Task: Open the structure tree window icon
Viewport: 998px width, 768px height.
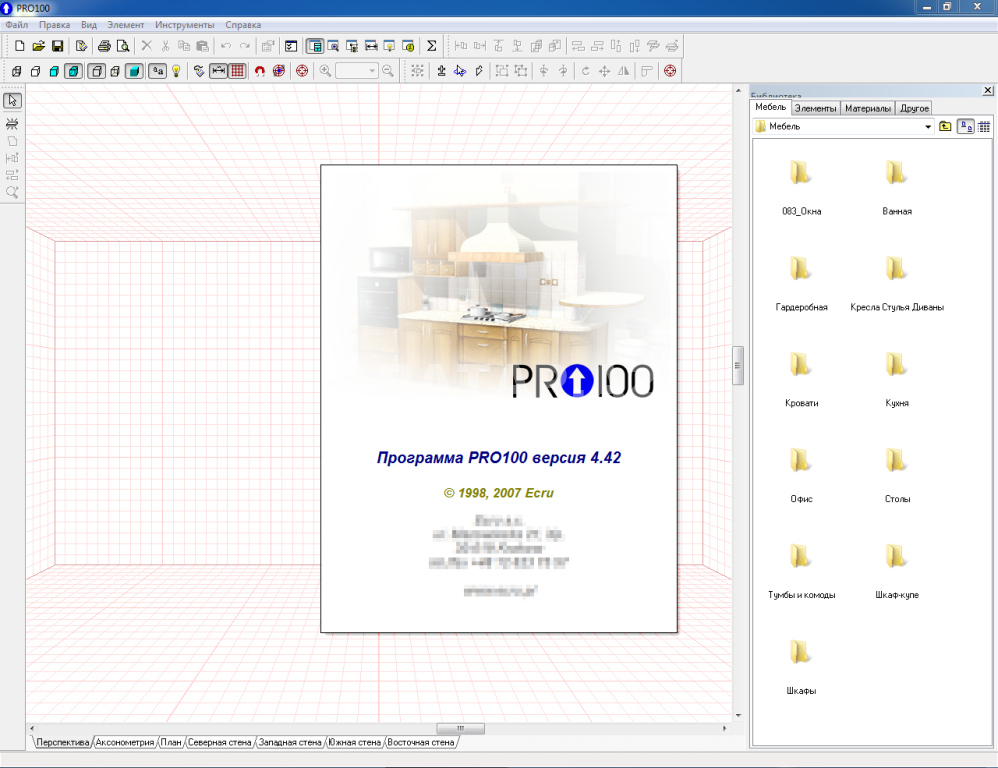Action: coord(352,46)
